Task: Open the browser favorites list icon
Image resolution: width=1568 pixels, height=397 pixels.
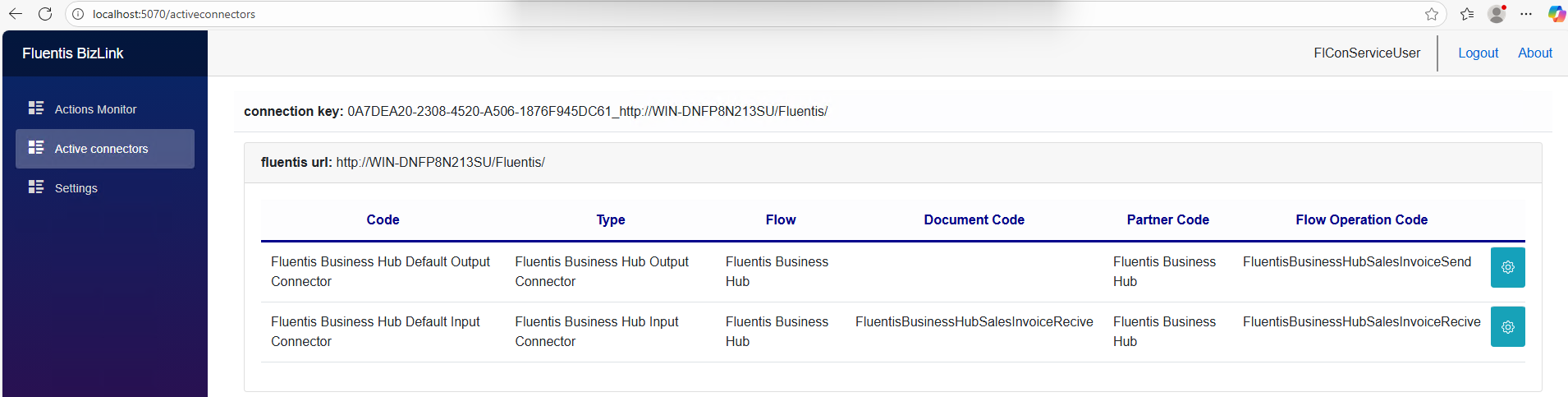Action: tap(1467, 14)
